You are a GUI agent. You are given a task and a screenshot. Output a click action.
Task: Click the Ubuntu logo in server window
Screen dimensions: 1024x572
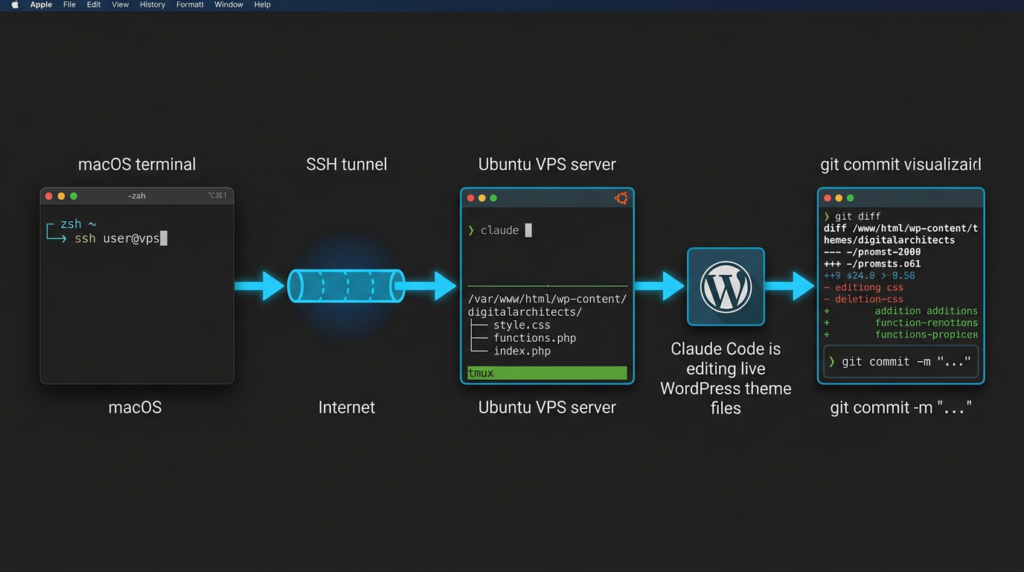click(621, 198)
